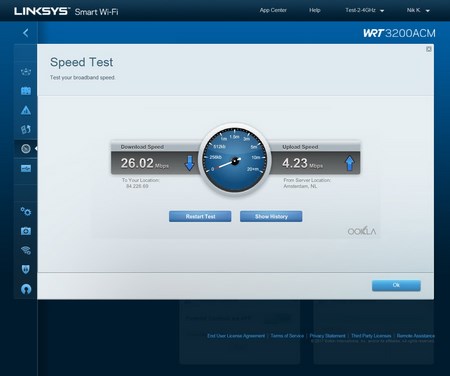Open the App Center menu

click(273, 10)
